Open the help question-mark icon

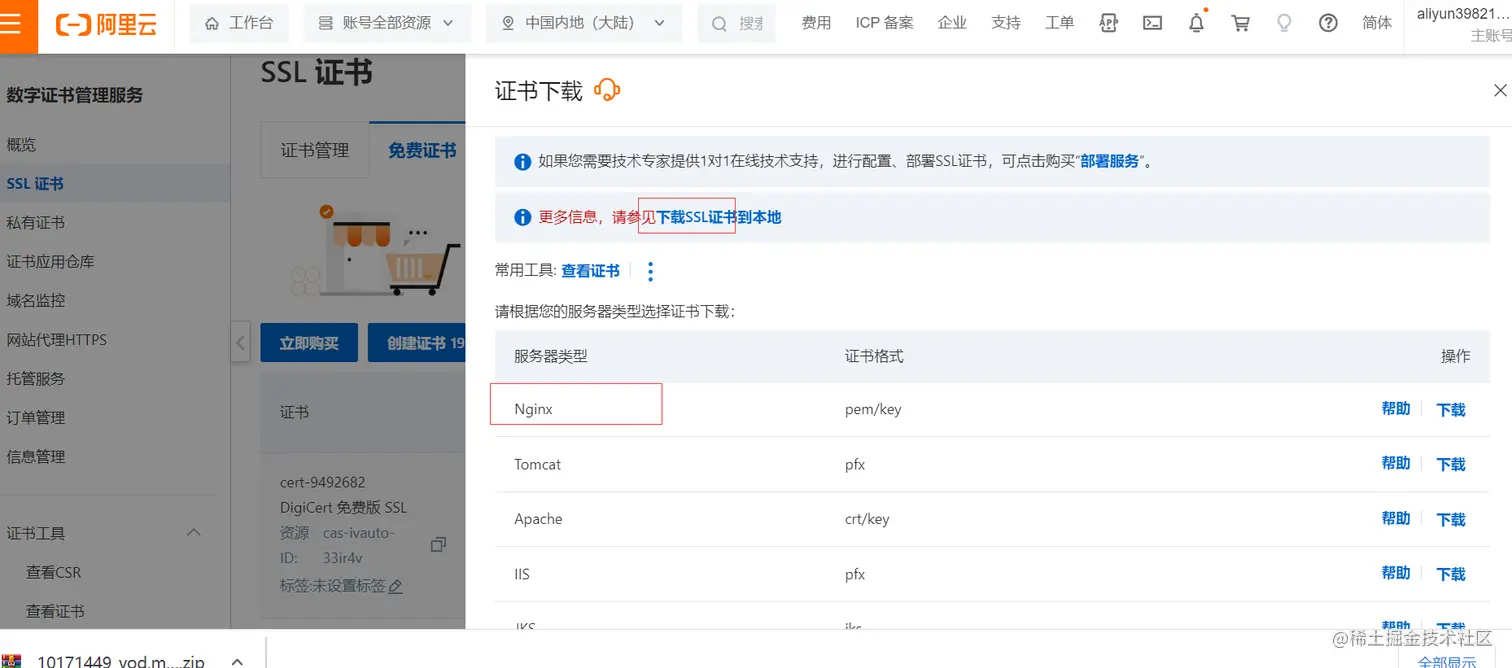click(1328, 23)
